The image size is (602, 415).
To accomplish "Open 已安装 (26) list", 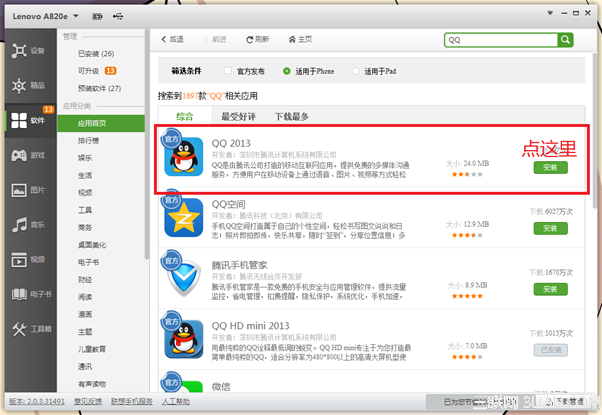I will click(x=96, y=53).
